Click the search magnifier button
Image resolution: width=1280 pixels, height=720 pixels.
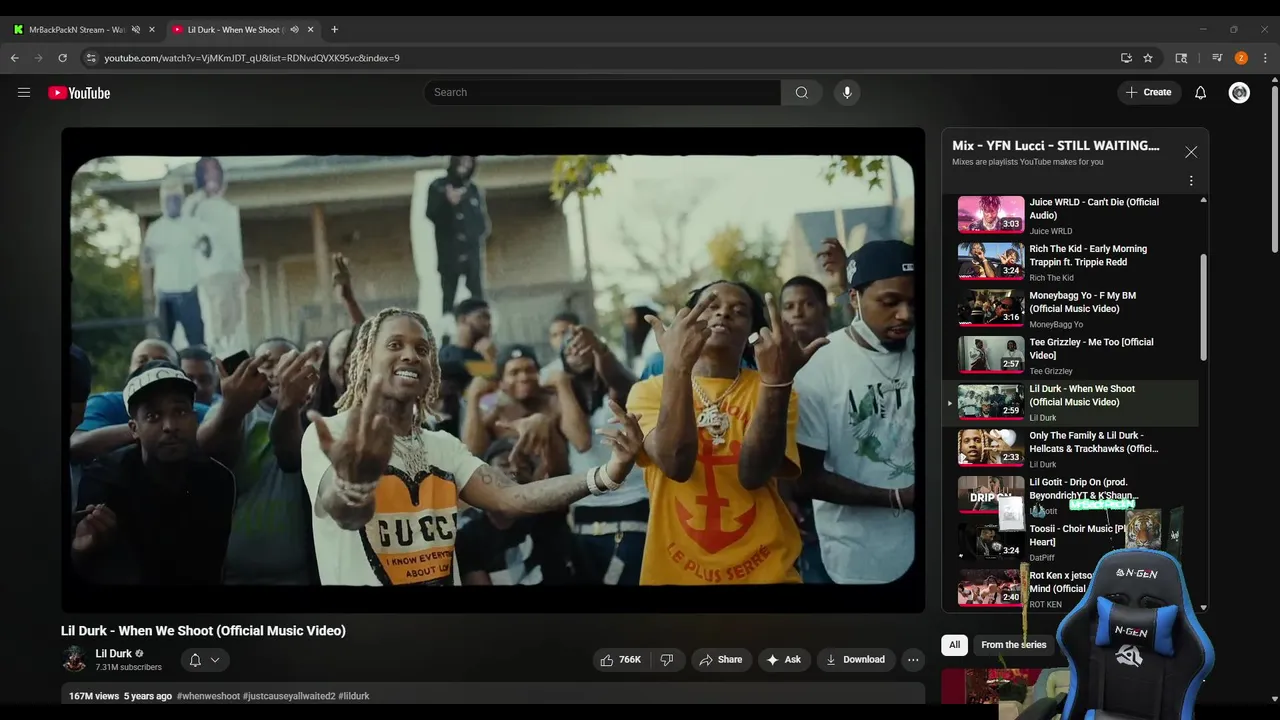801,93
